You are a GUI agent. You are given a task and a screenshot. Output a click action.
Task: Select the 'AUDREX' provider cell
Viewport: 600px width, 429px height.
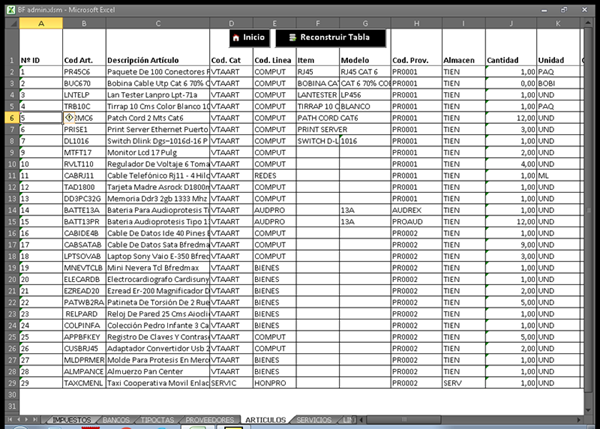[x=416, y=210]
